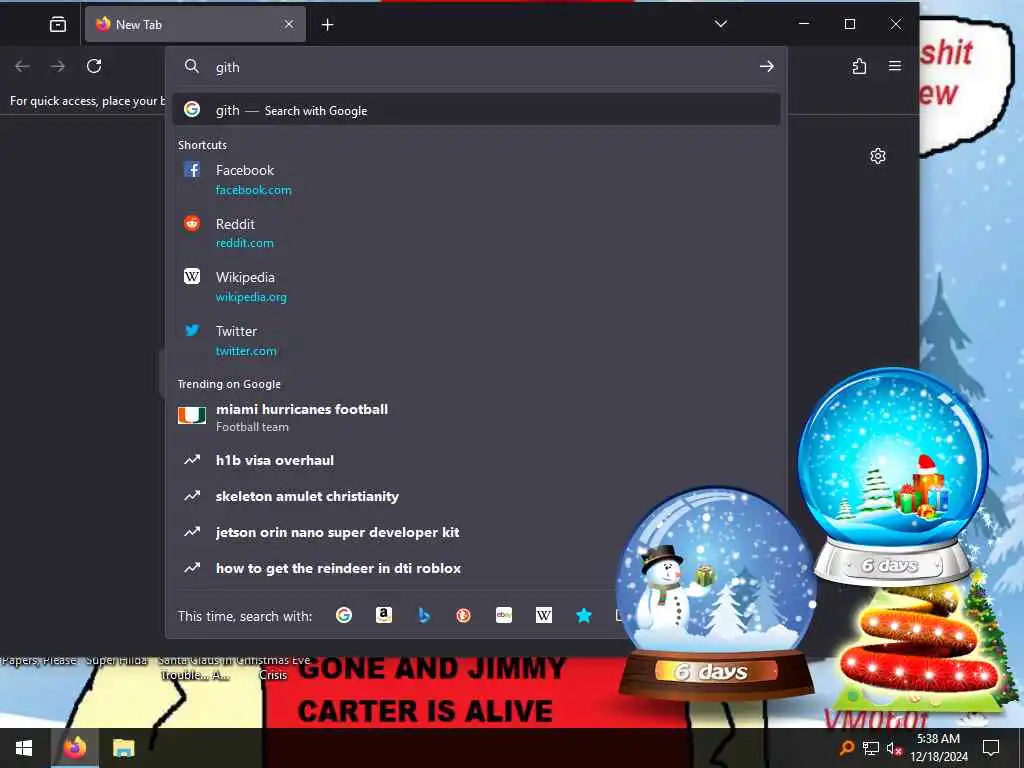Select trending 'skeleton amulet christianity'
The width and height of the screenshot is (1024, 768).
(477, 496)
